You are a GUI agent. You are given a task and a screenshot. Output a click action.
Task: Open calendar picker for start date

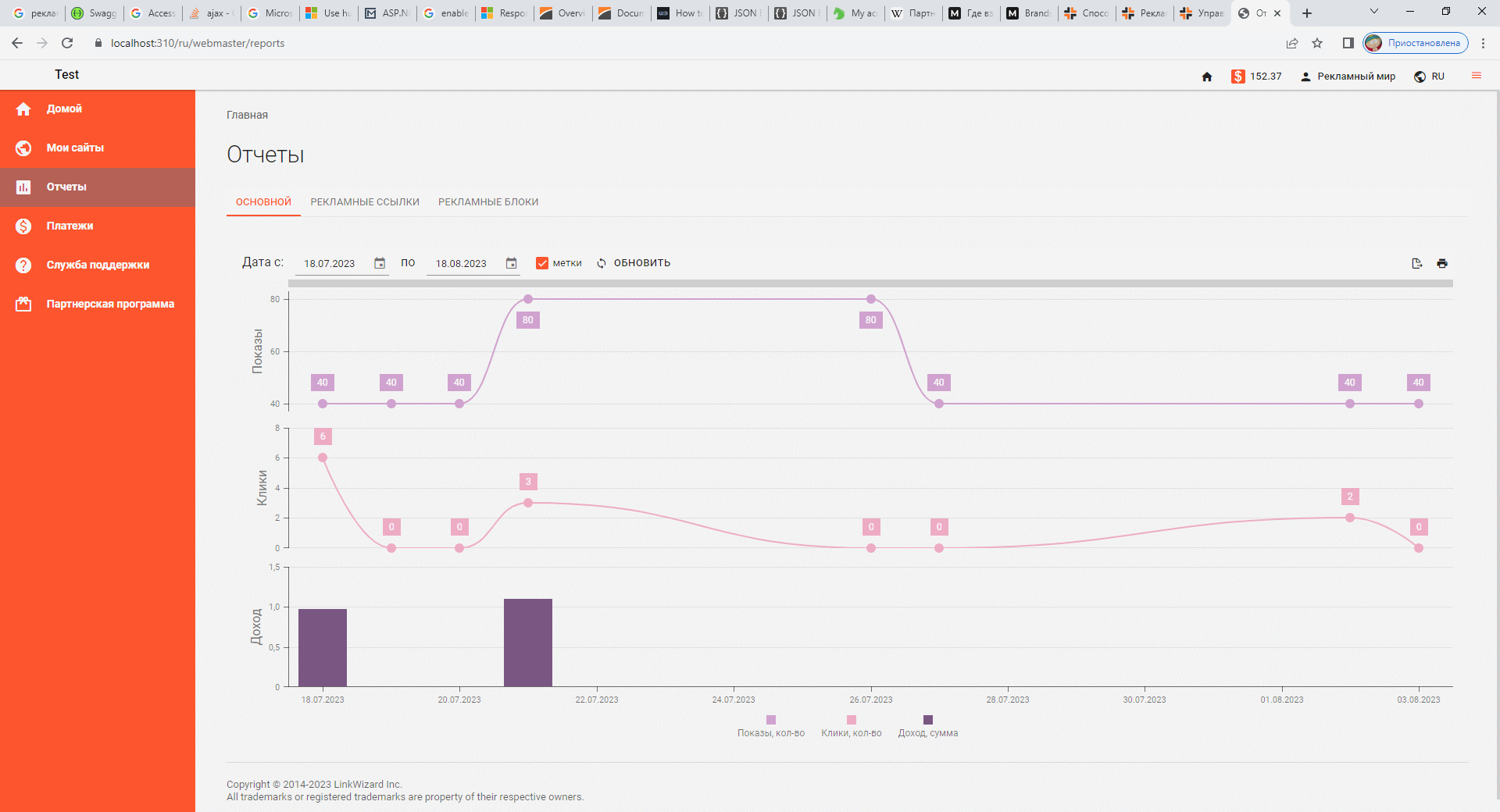pyautogui.click(x=380, y=263)
